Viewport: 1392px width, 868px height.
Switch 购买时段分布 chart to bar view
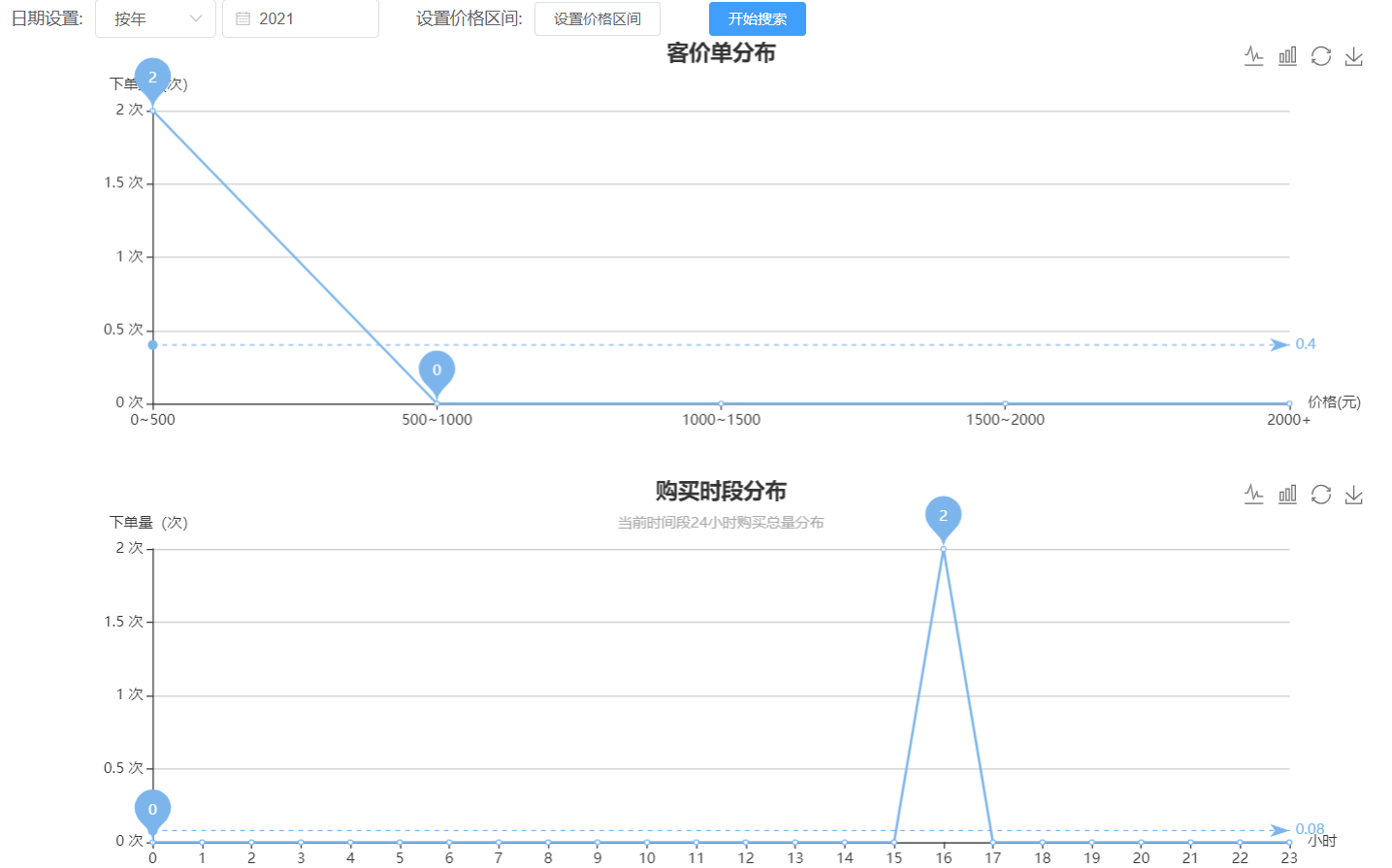tap(1287, 495)
